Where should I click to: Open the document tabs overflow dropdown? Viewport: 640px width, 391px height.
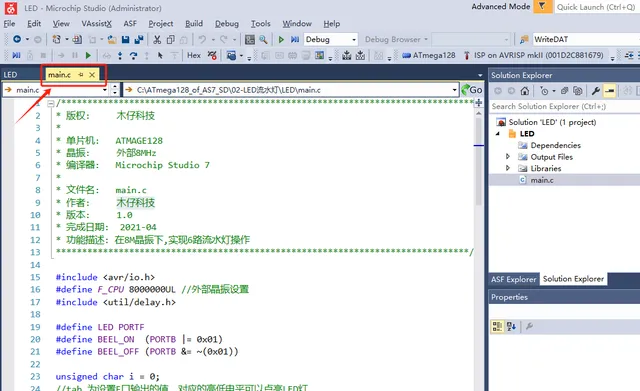click(480, 75)
